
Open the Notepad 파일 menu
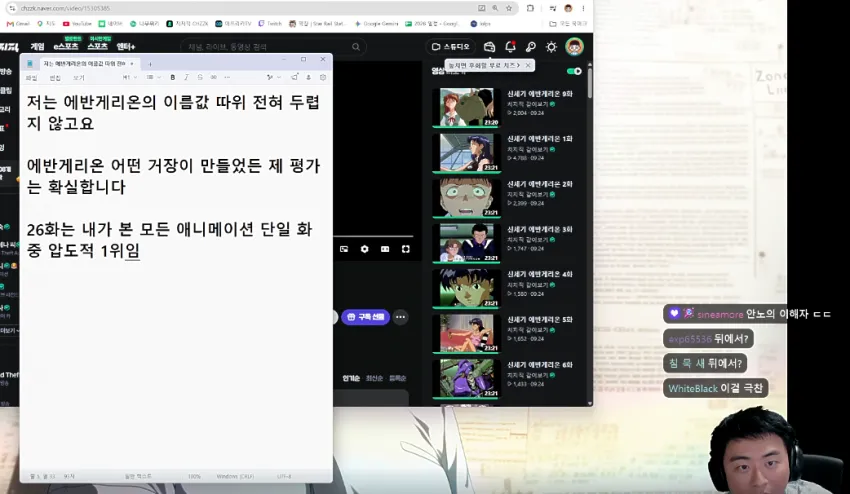click(31, 78)
